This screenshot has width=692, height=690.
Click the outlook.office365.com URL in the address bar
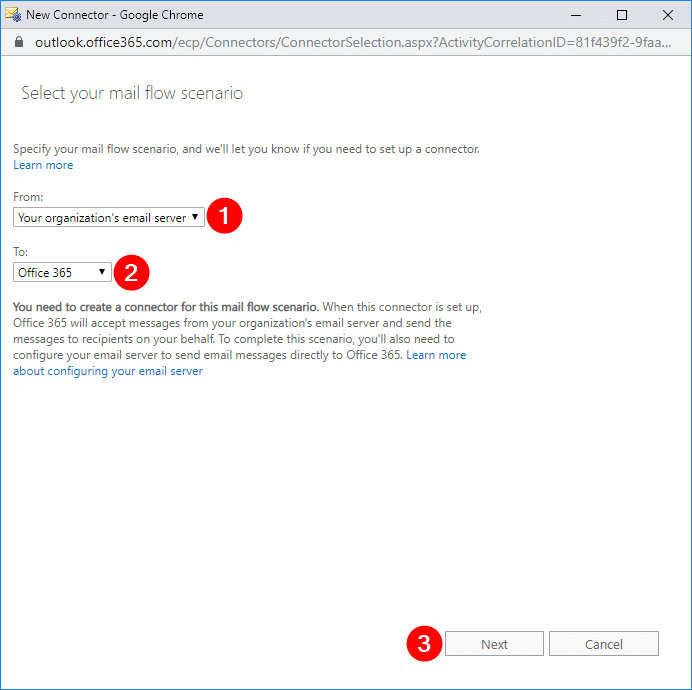click(x=353, y=42)
